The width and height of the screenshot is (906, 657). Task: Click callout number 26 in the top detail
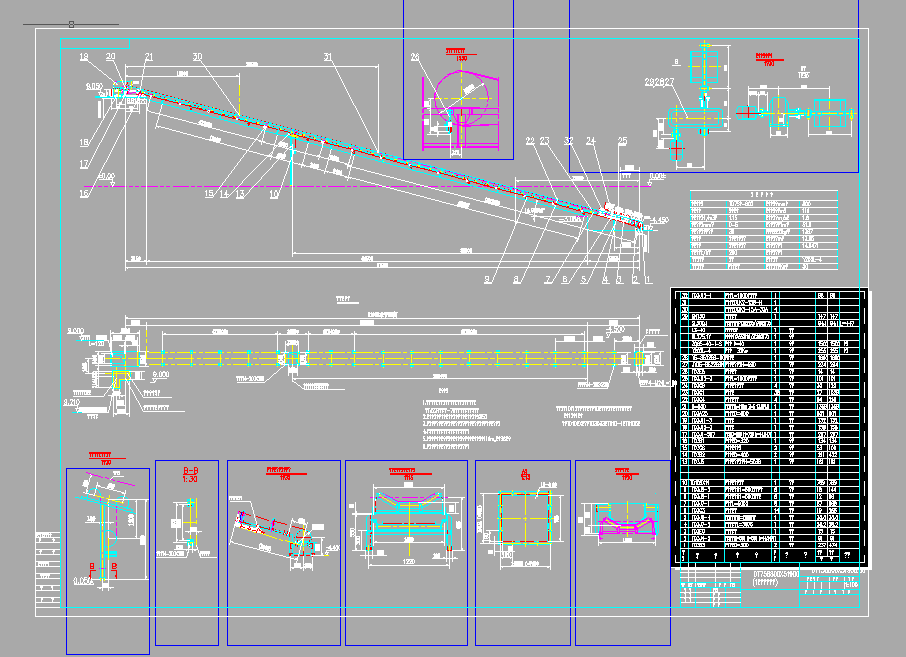point(415,57)
